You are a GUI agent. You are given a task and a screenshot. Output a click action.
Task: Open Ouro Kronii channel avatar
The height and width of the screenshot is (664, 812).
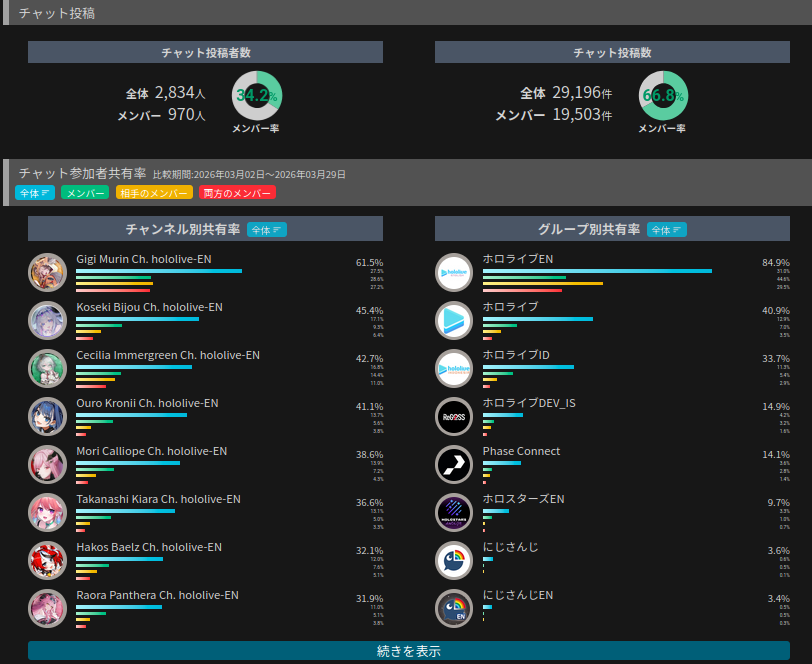(x=47, y=416)
